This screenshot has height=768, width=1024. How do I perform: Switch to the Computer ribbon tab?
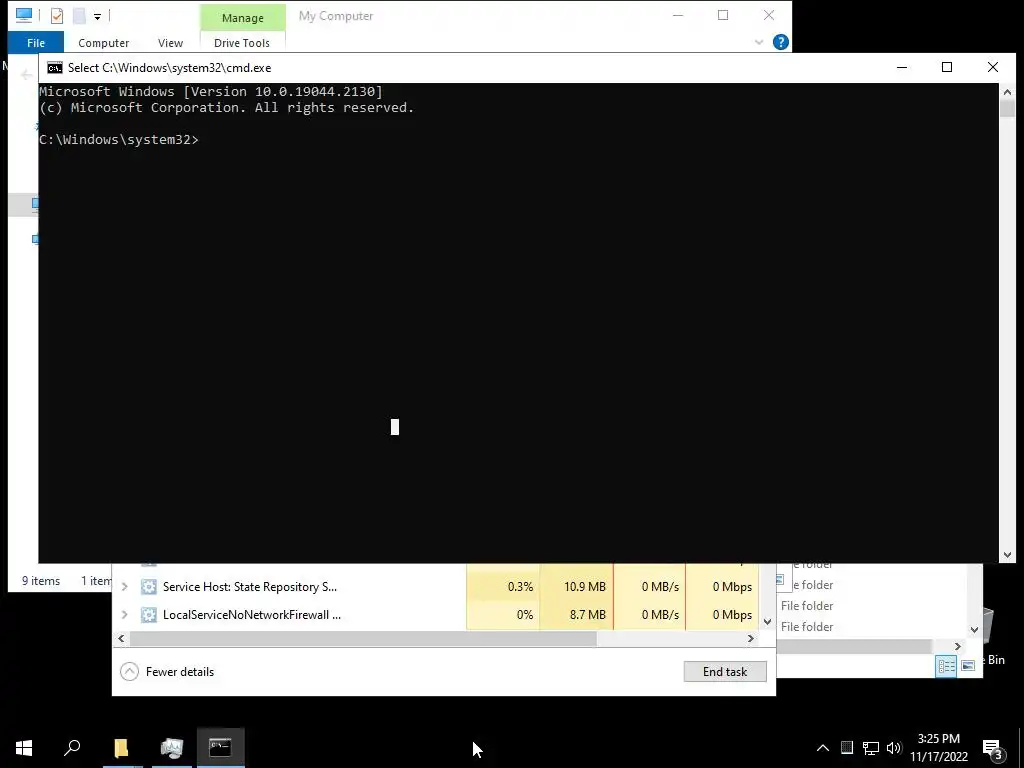tap(103, 42)
